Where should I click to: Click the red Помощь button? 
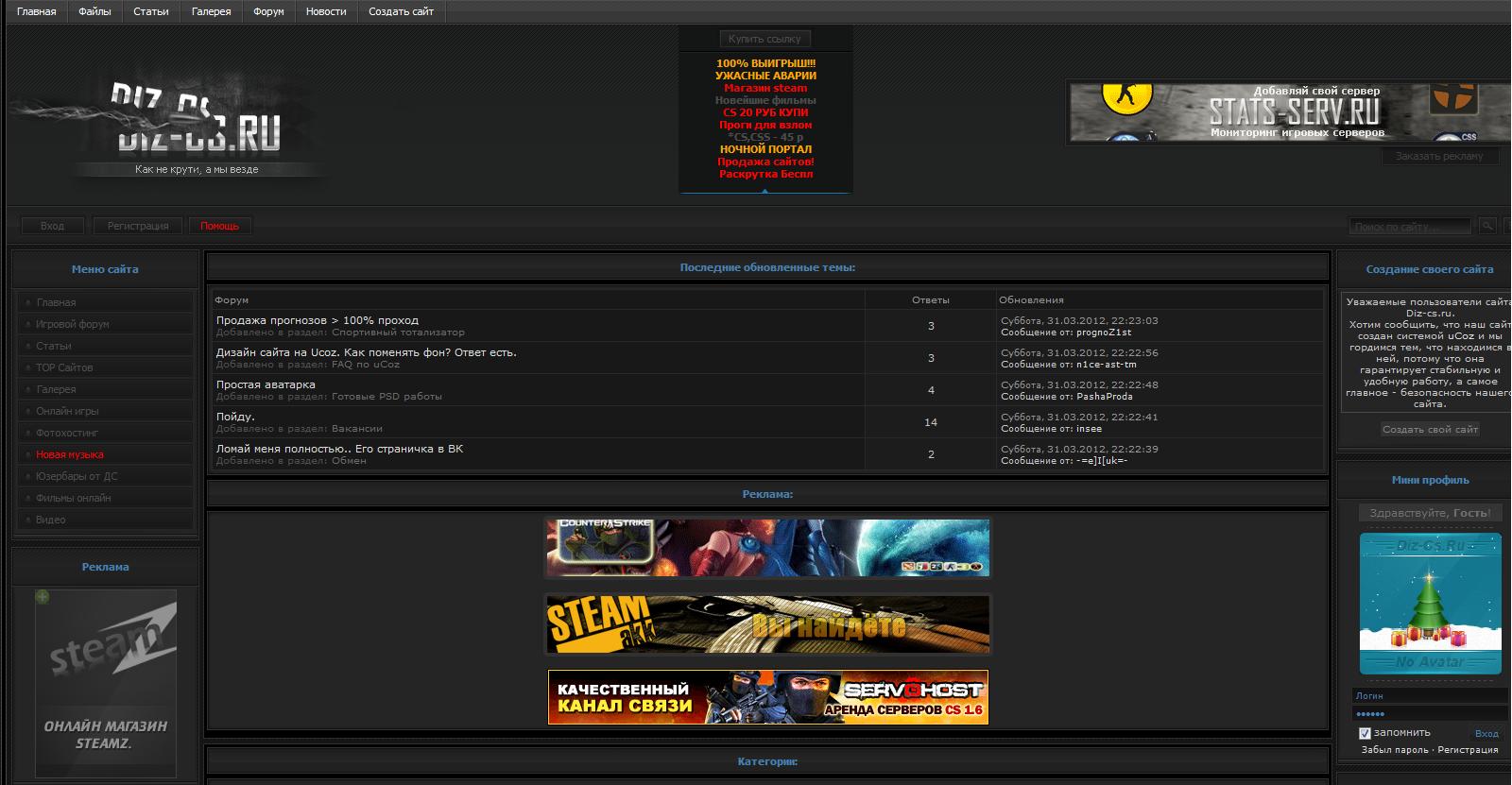pyautogui.click(x=219, y=226)
